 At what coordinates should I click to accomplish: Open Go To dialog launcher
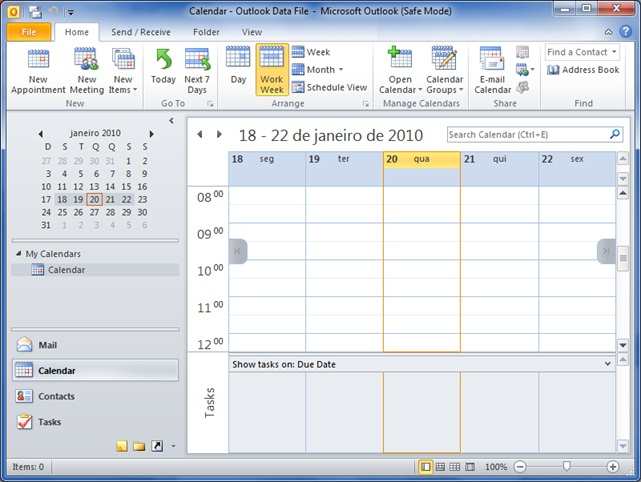(211, 104)
